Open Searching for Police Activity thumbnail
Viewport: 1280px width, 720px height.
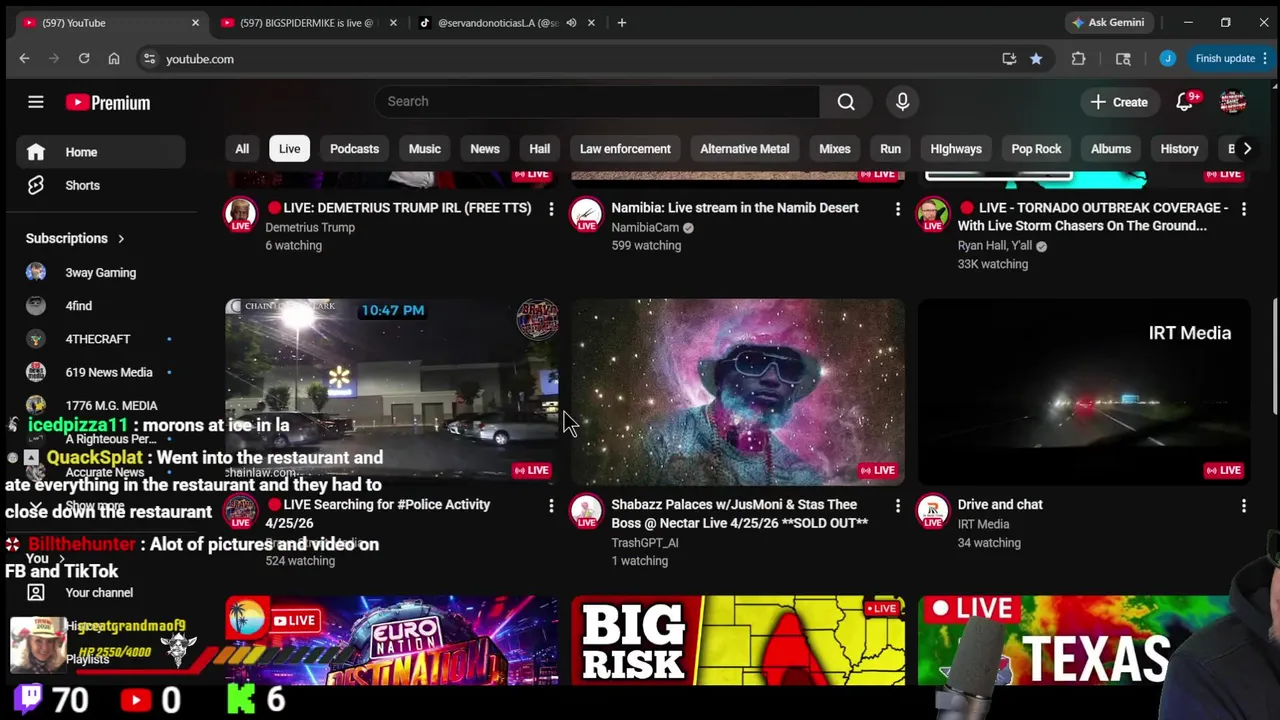coord(392,392)
